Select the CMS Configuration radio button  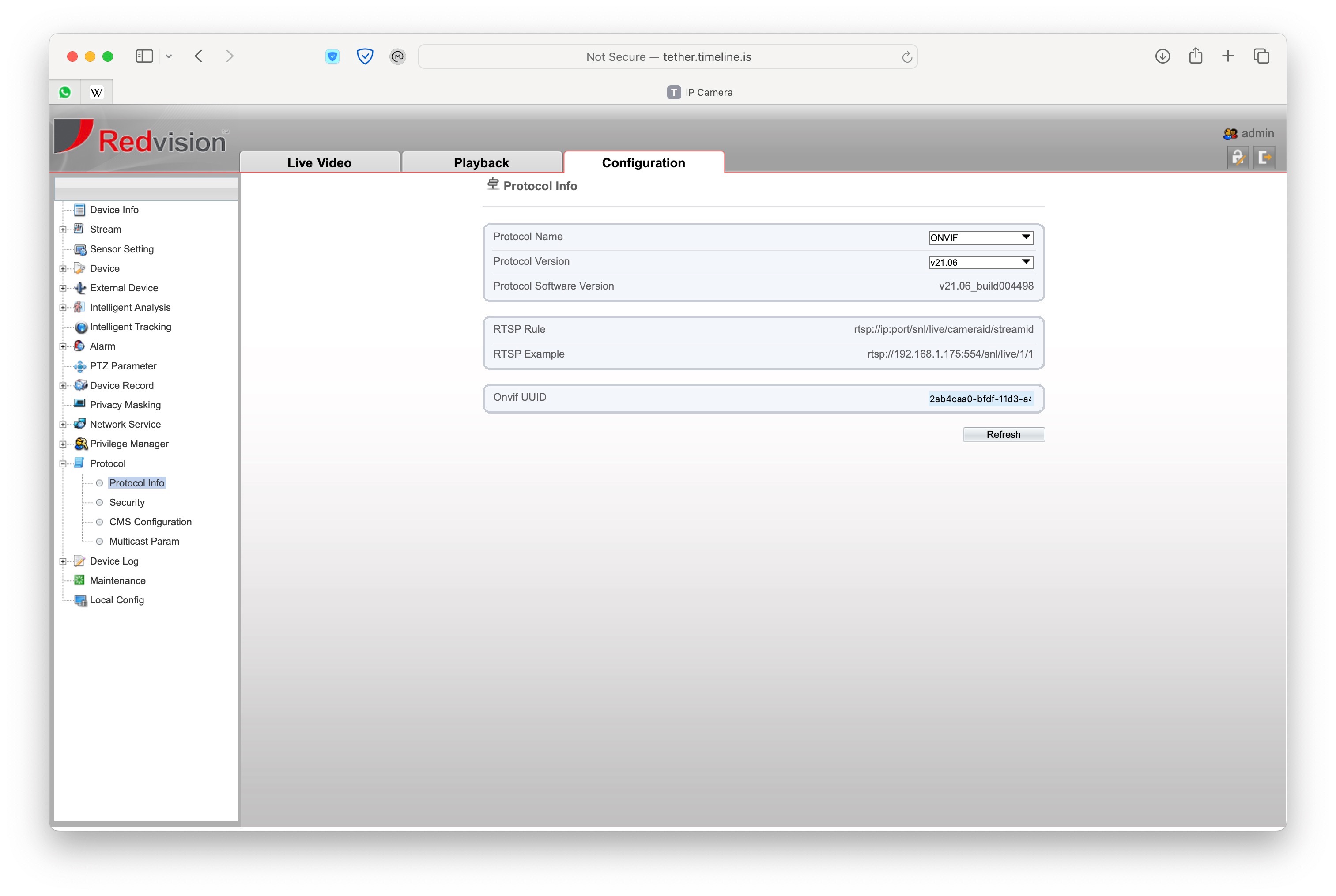99,522
